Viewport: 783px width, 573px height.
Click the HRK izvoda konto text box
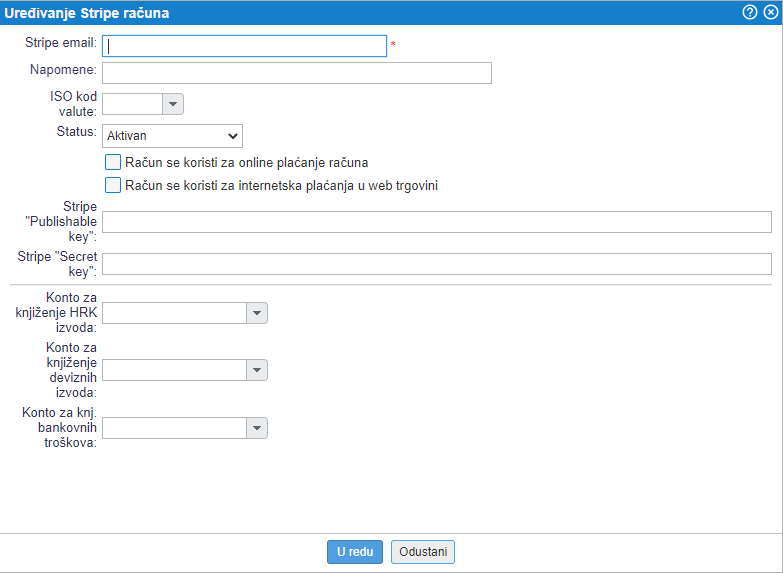click(x=174, y=313)
